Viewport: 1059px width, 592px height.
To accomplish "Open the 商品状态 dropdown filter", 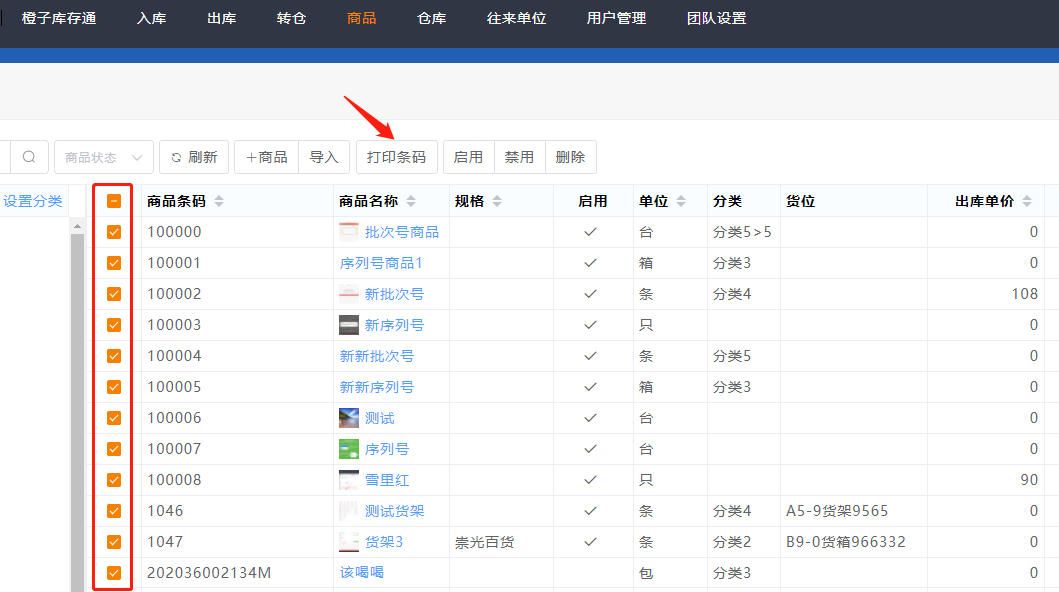I will tap(104, 157).
